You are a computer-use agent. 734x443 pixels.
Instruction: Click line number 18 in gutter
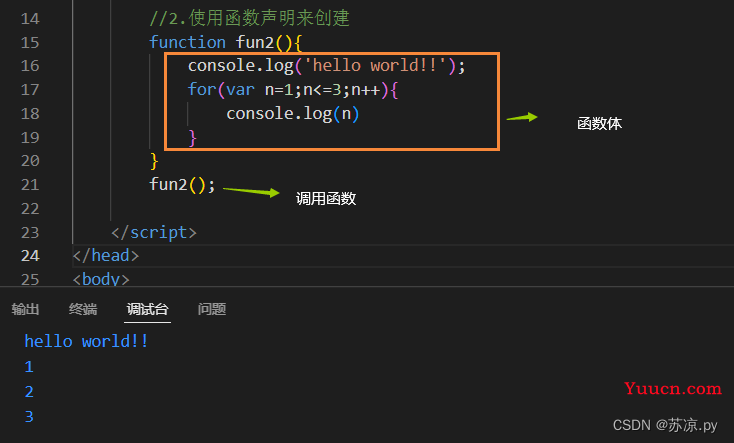(x=30, y=113)
